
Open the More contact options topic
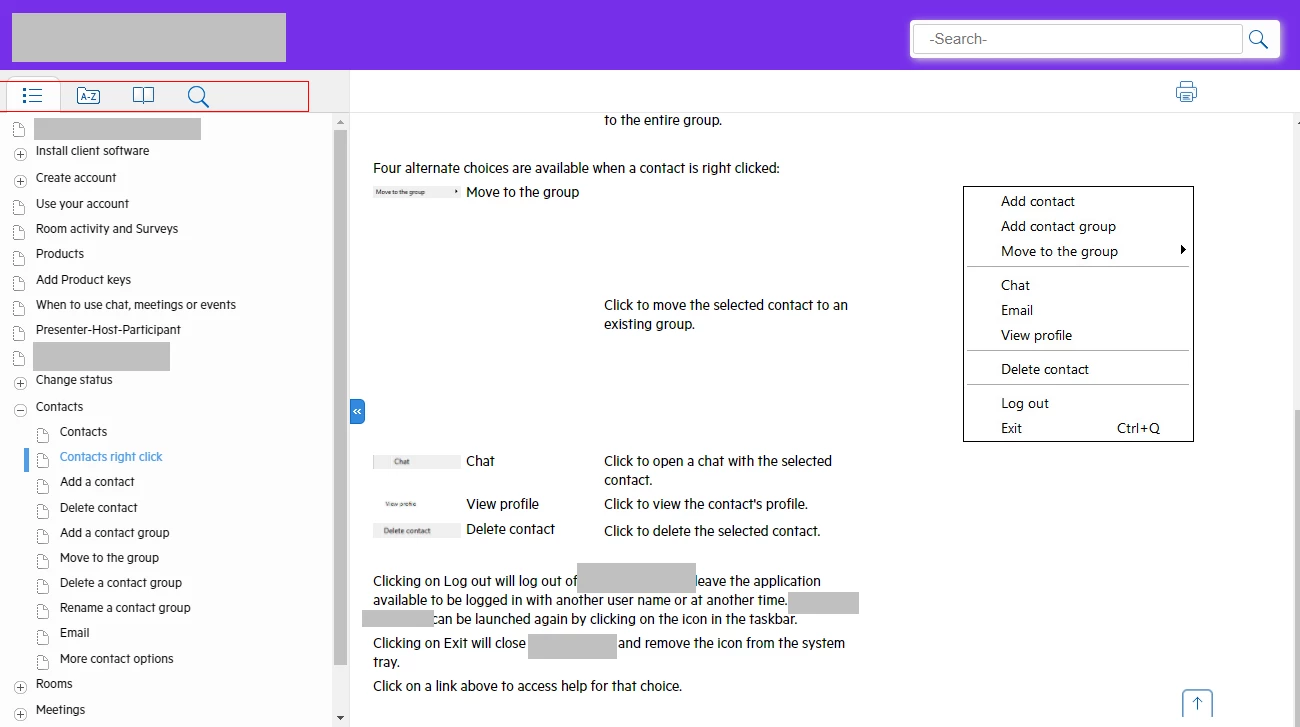tap(117, 659)
